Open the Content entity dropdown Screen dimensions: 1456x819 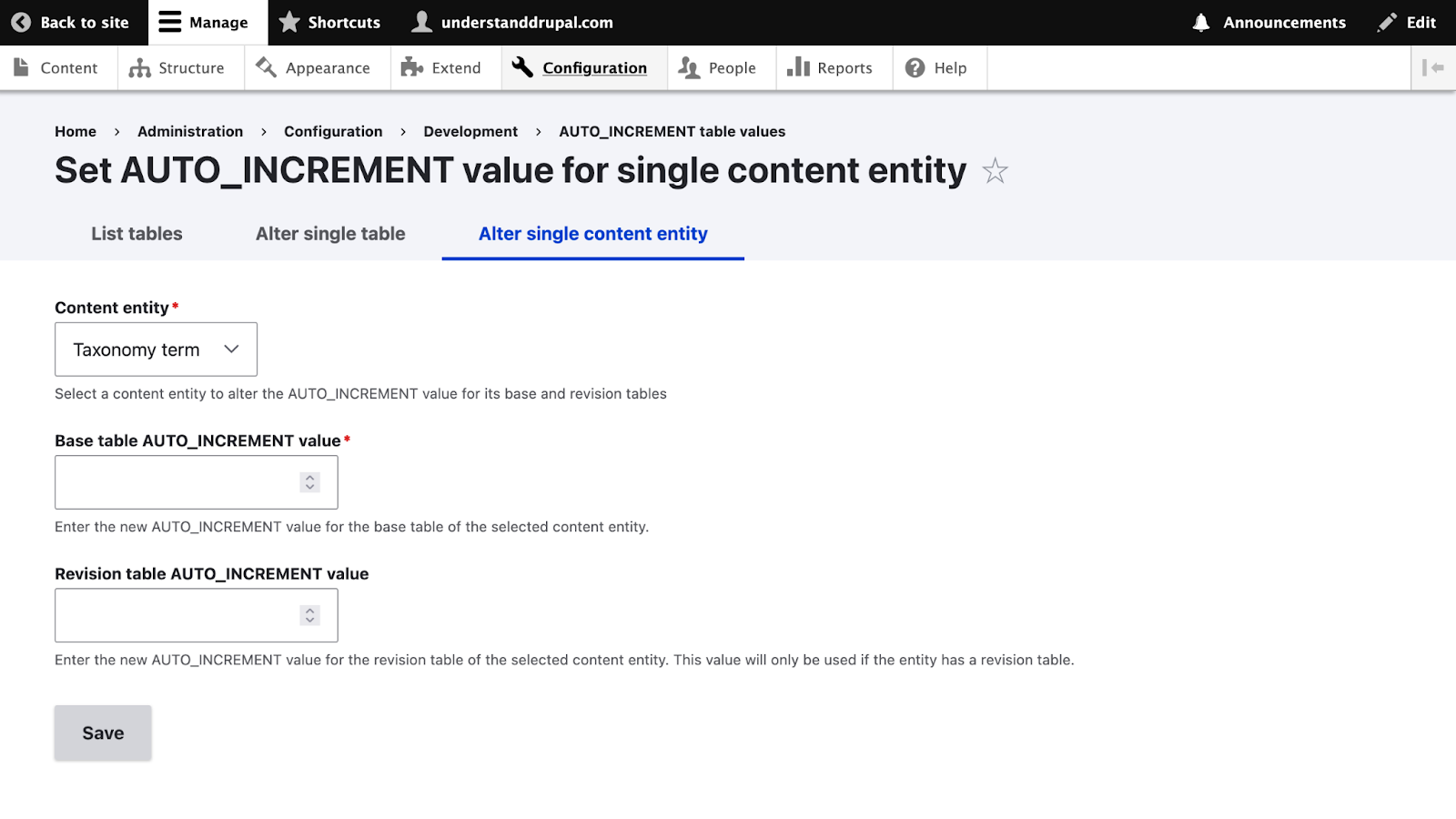156,349
